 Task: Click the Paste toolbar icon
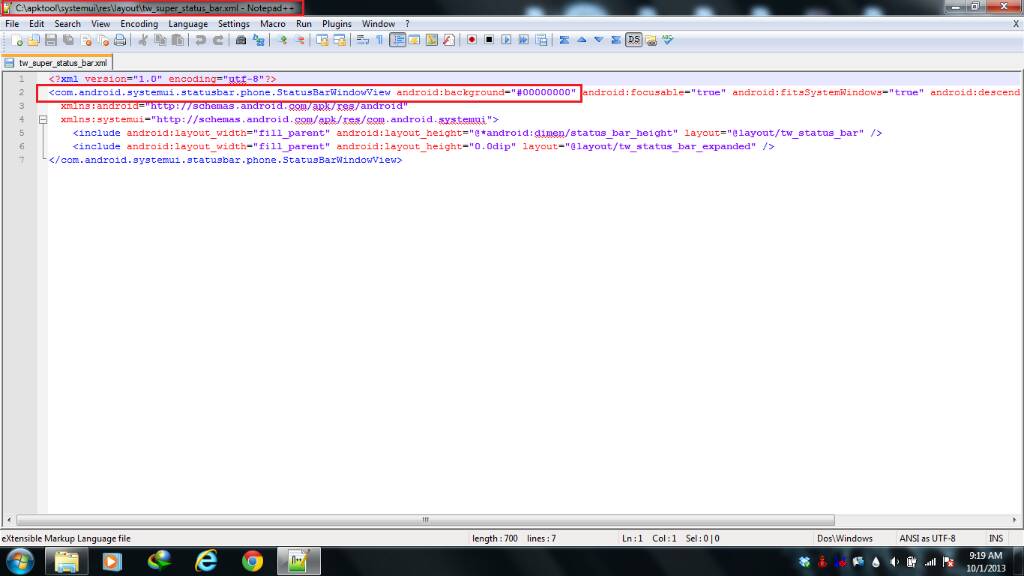(178, 40)
